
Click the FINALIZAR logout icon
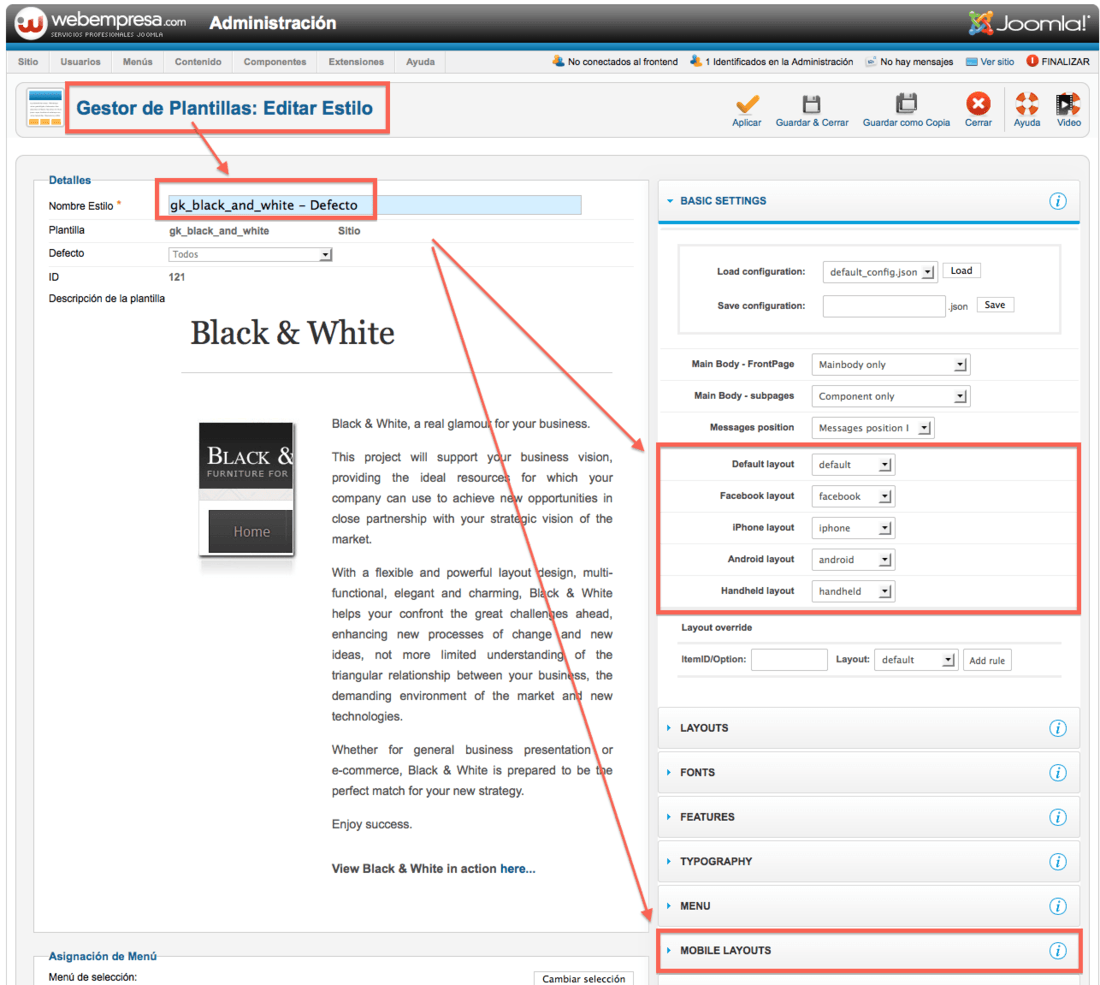(x=1032, y=61)
